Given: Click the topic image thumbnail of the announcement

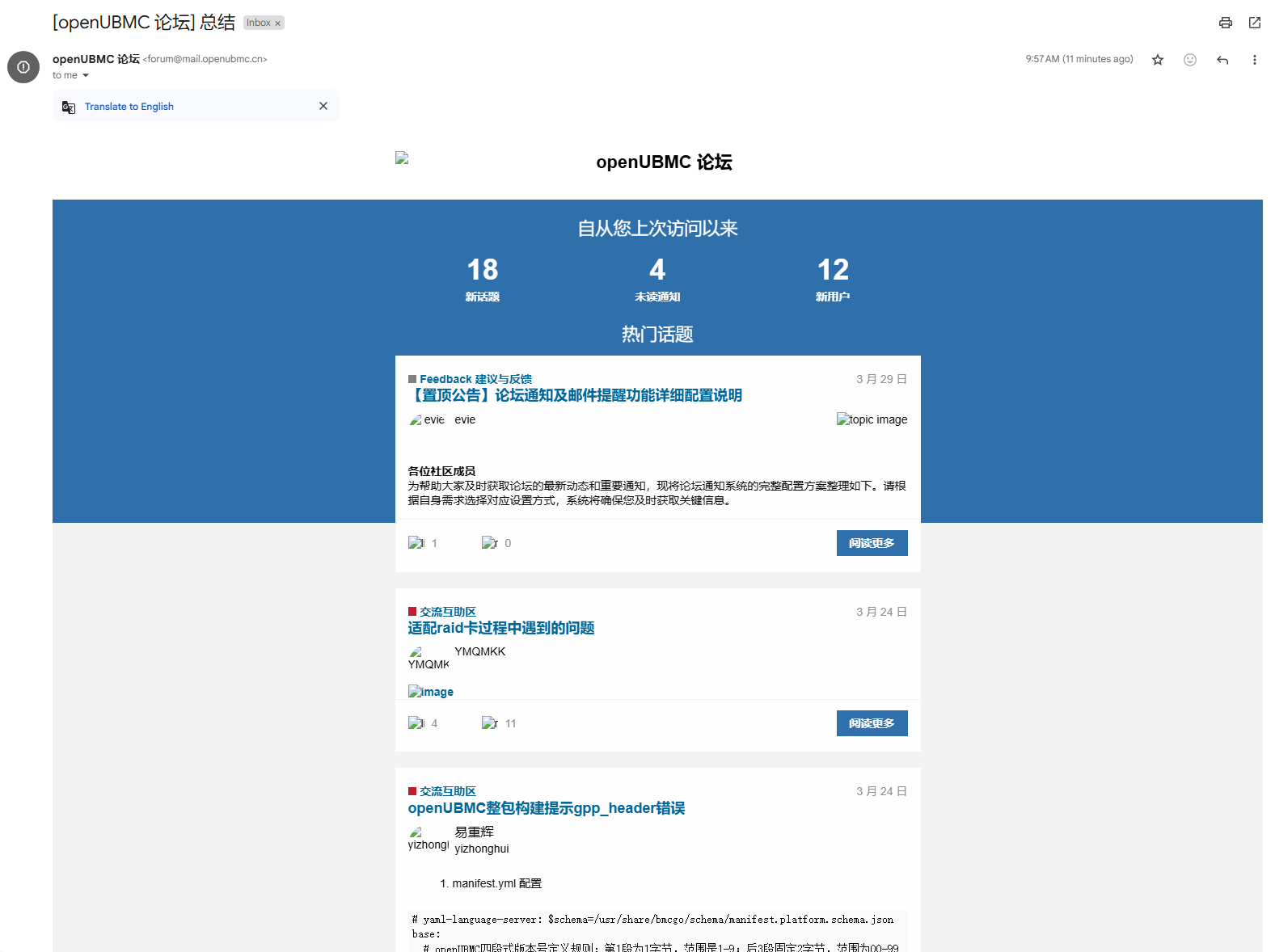Looking at the screenshot, I should 871,419.
